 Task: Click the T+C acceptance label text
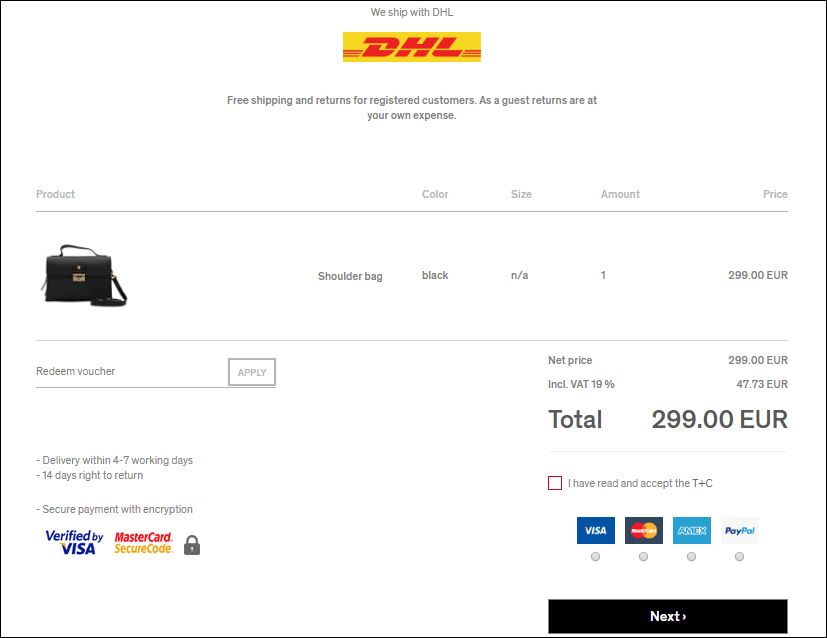[640, 483]
